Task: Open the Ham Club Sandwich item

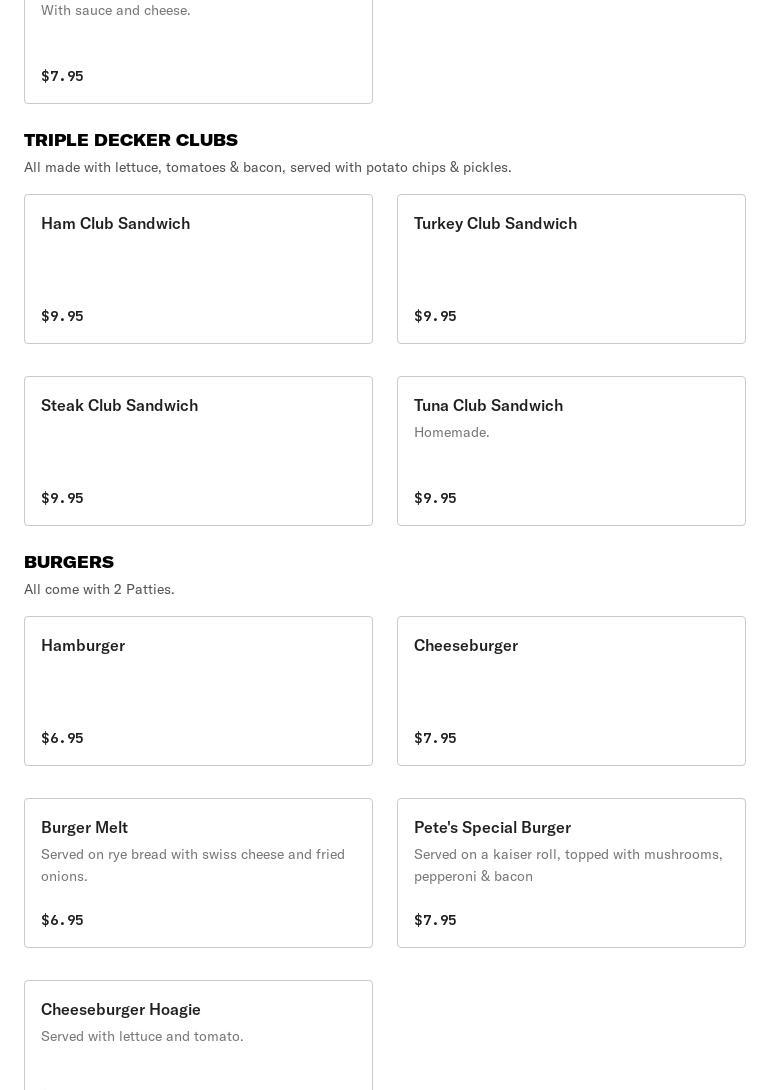Action: [x=198, y=268]
